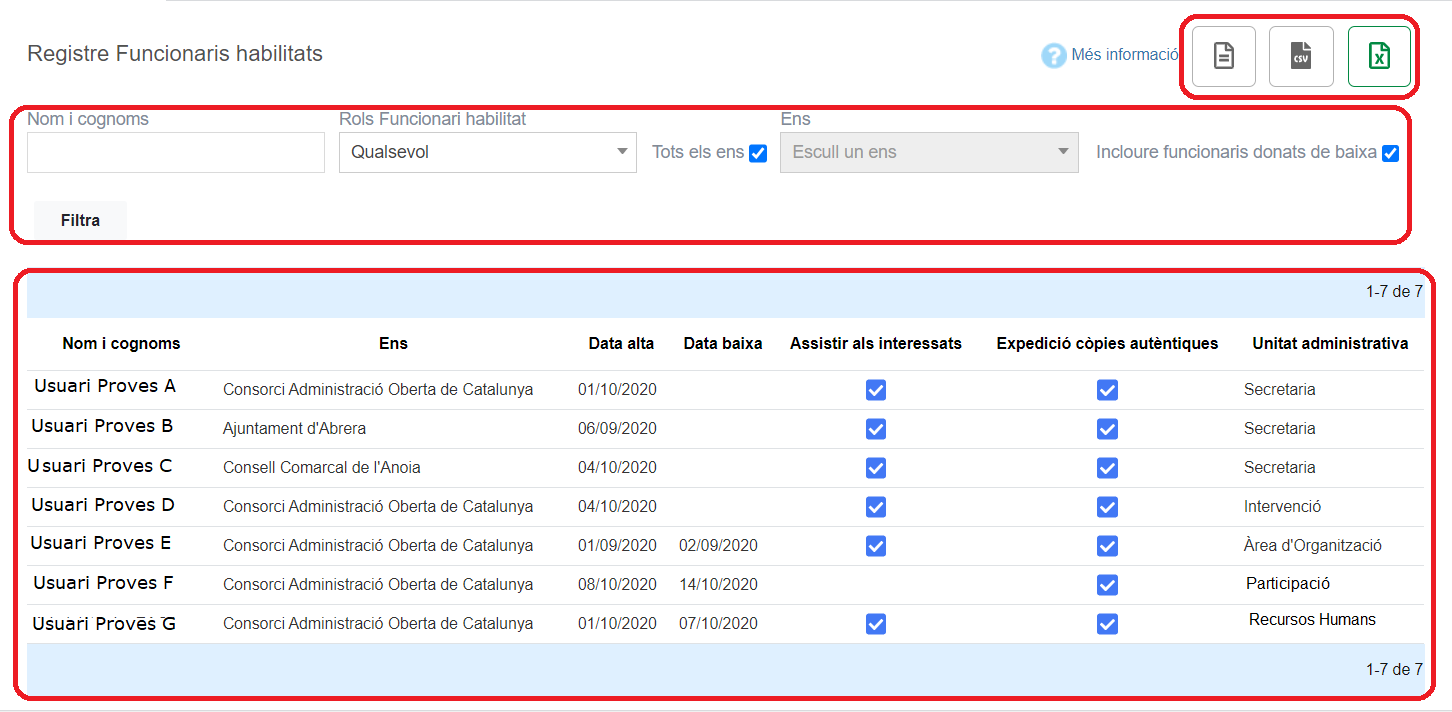
Task: Toggle Incloure funcionaris donats de baixa
Action: click(1389, 154)
